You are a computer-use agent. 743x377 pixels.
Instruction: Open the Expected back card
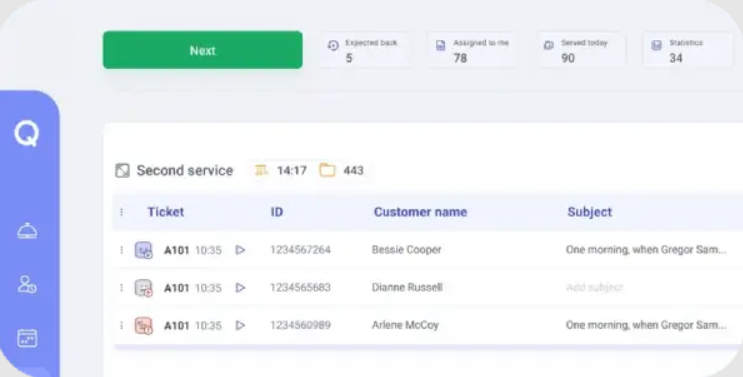tap(364, 50)
